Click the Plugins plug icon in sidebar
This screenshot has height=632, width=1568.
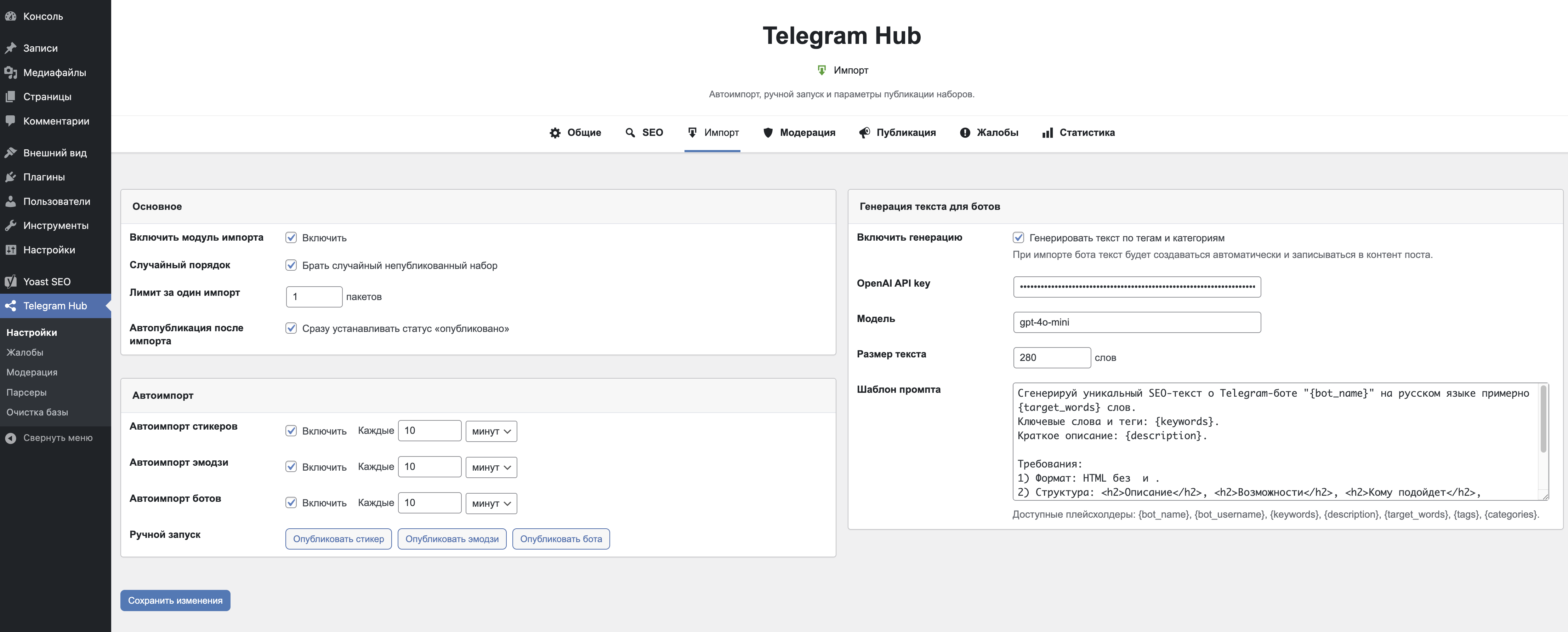click(10, 177)
